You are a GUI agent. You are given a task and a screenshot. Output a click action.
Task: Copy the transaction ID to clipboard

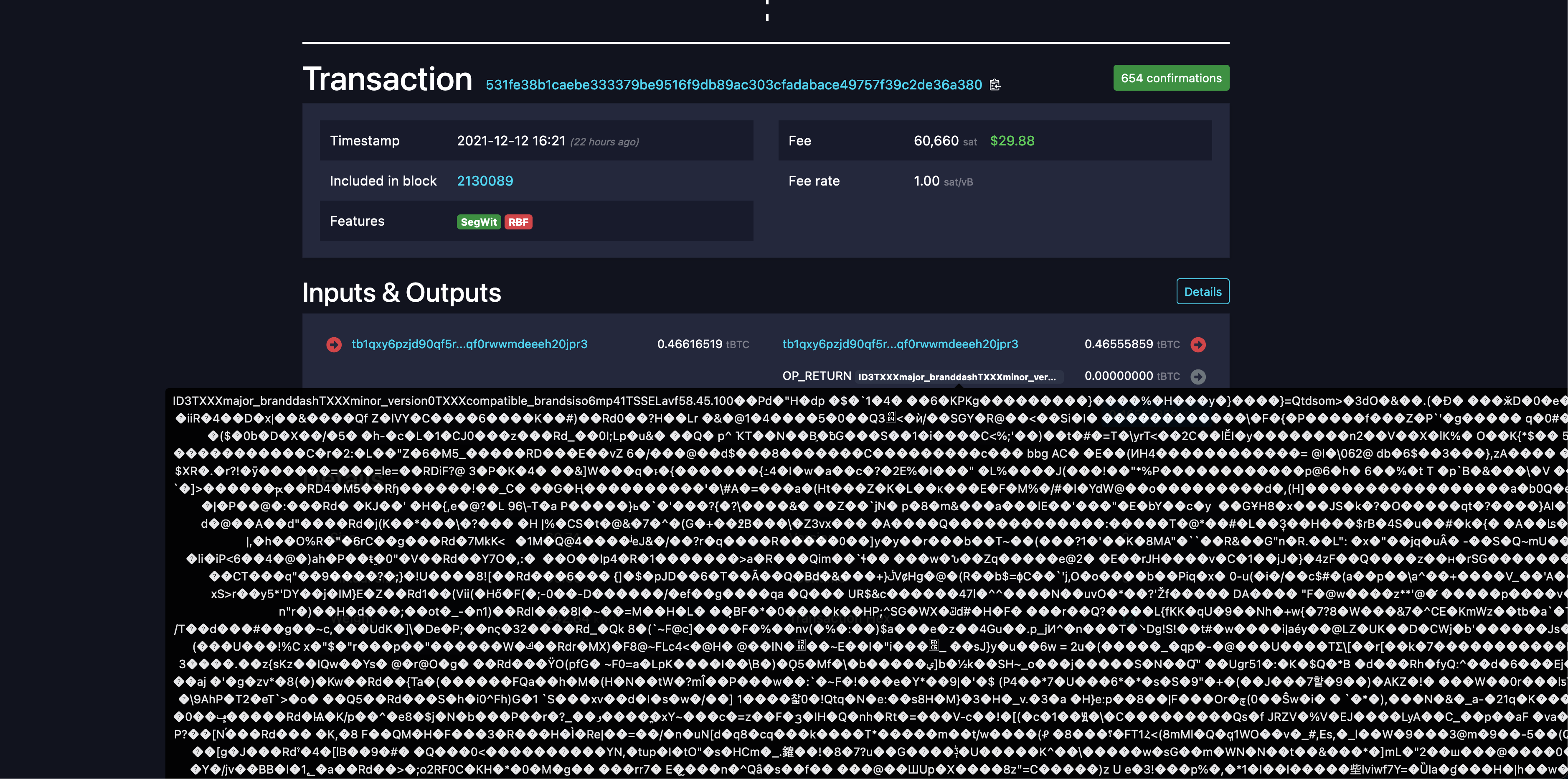(x=996, y=85)
